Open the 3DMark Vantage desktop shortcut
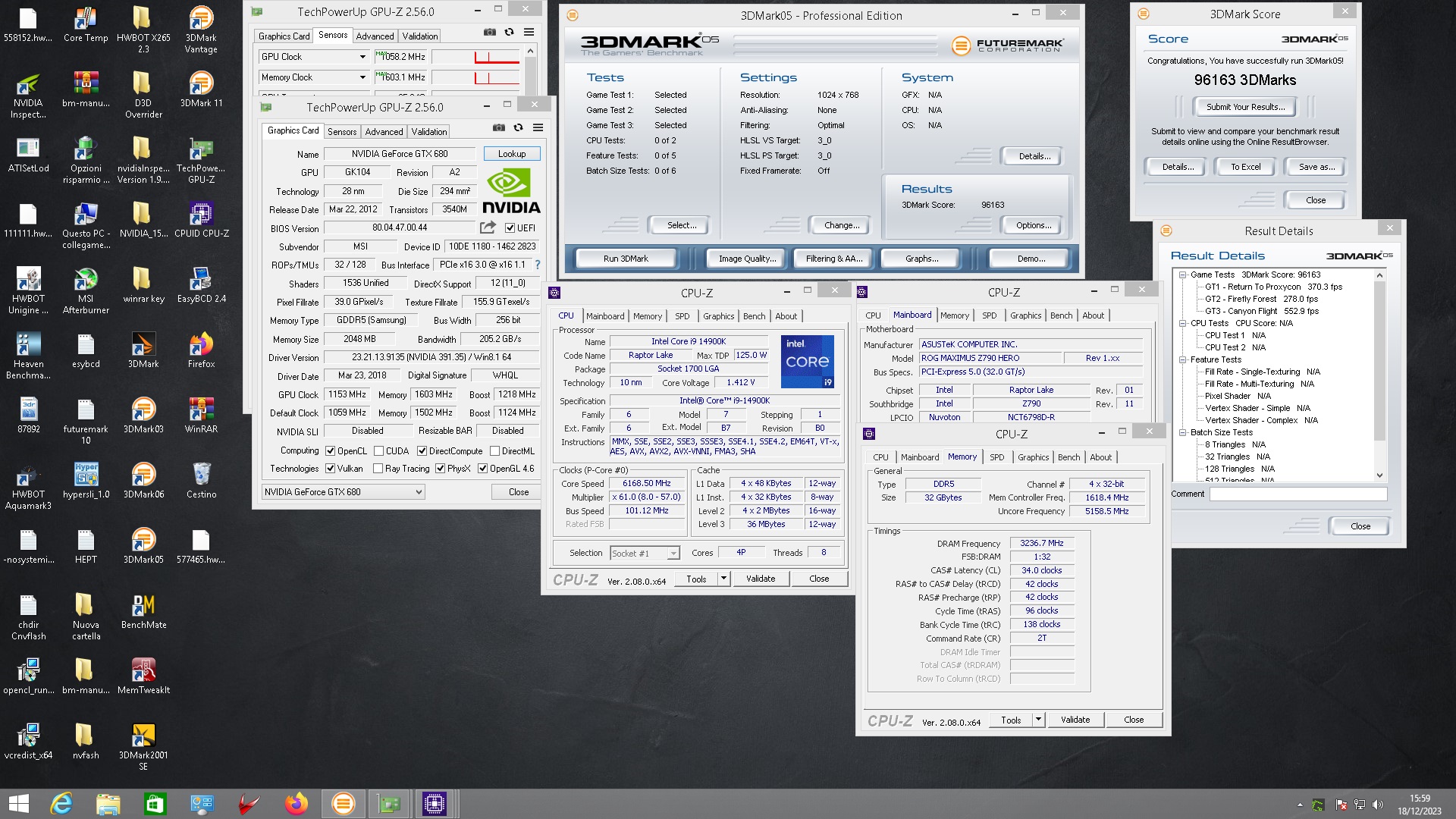Image resolution: width=1456 pixels, height=819 pixels. coord(201,30)
